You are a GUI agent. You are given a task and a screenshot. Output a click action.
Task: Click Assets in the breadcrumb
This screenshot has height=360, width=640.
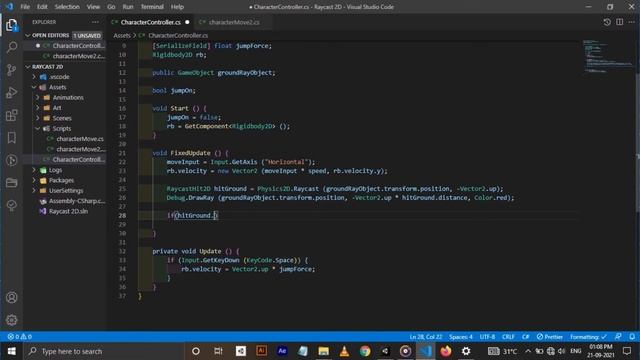pos(122,36)
